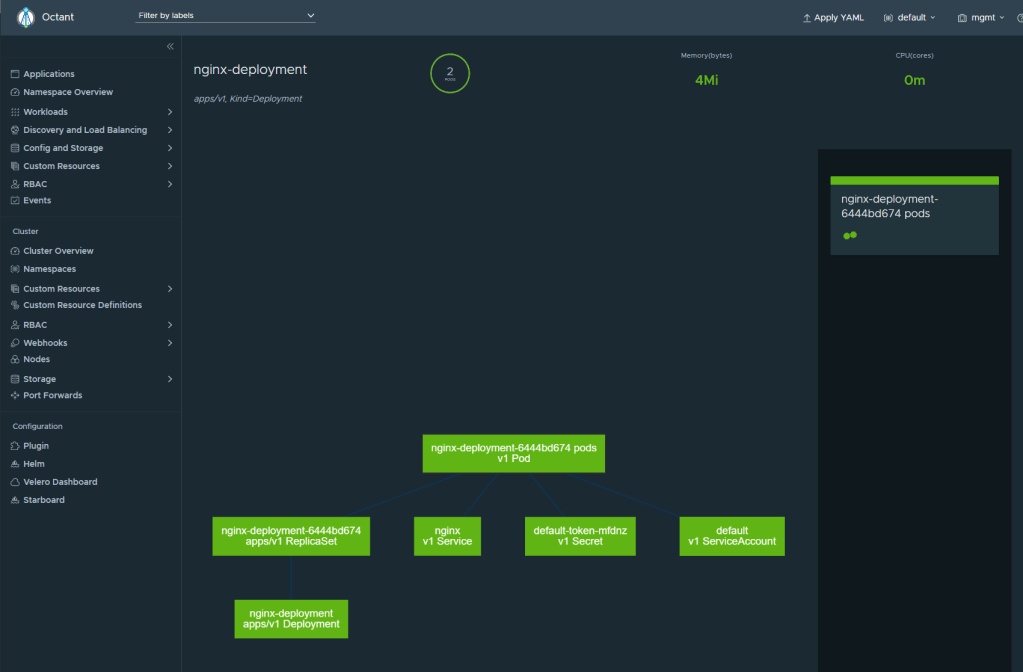This screenshot has width=1023, height=672.
Task: Open the Filter by labels dropdown
Action: (226, 16)
